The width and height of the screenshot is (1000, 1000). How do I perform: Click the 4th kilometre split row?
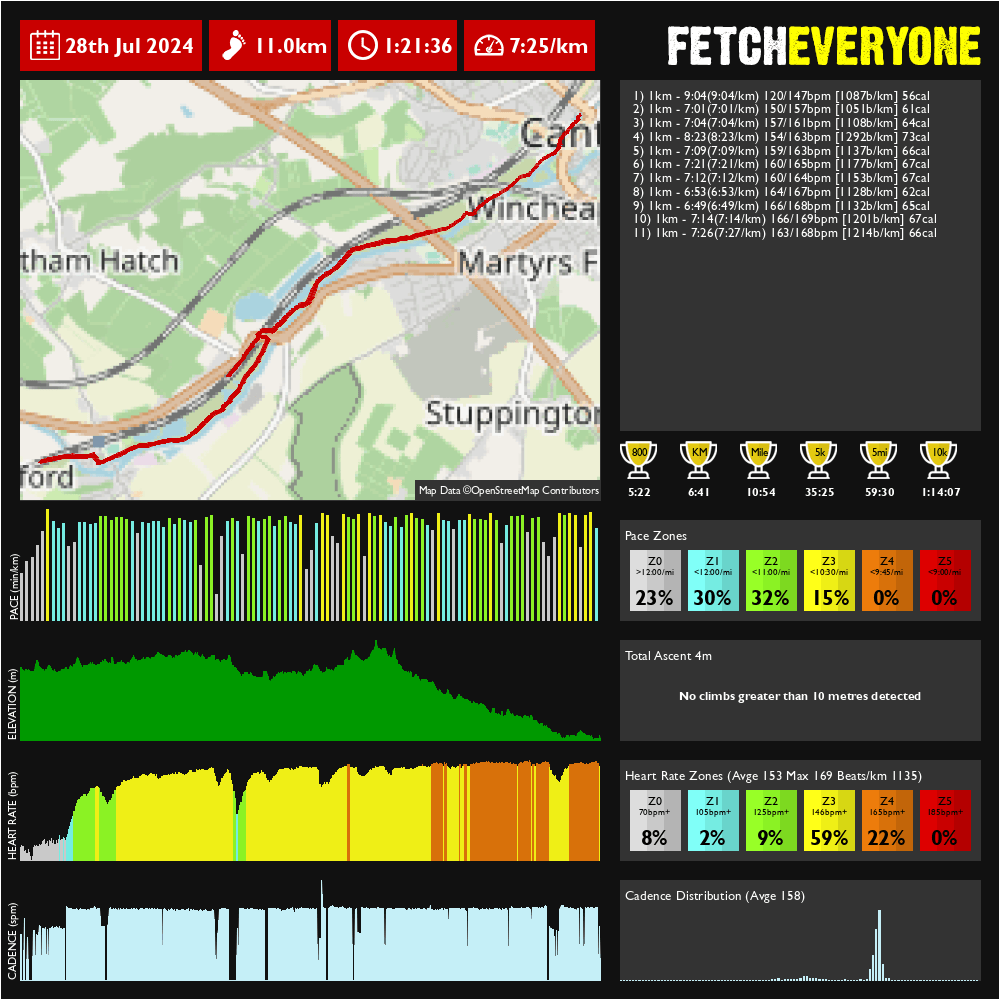781,136
